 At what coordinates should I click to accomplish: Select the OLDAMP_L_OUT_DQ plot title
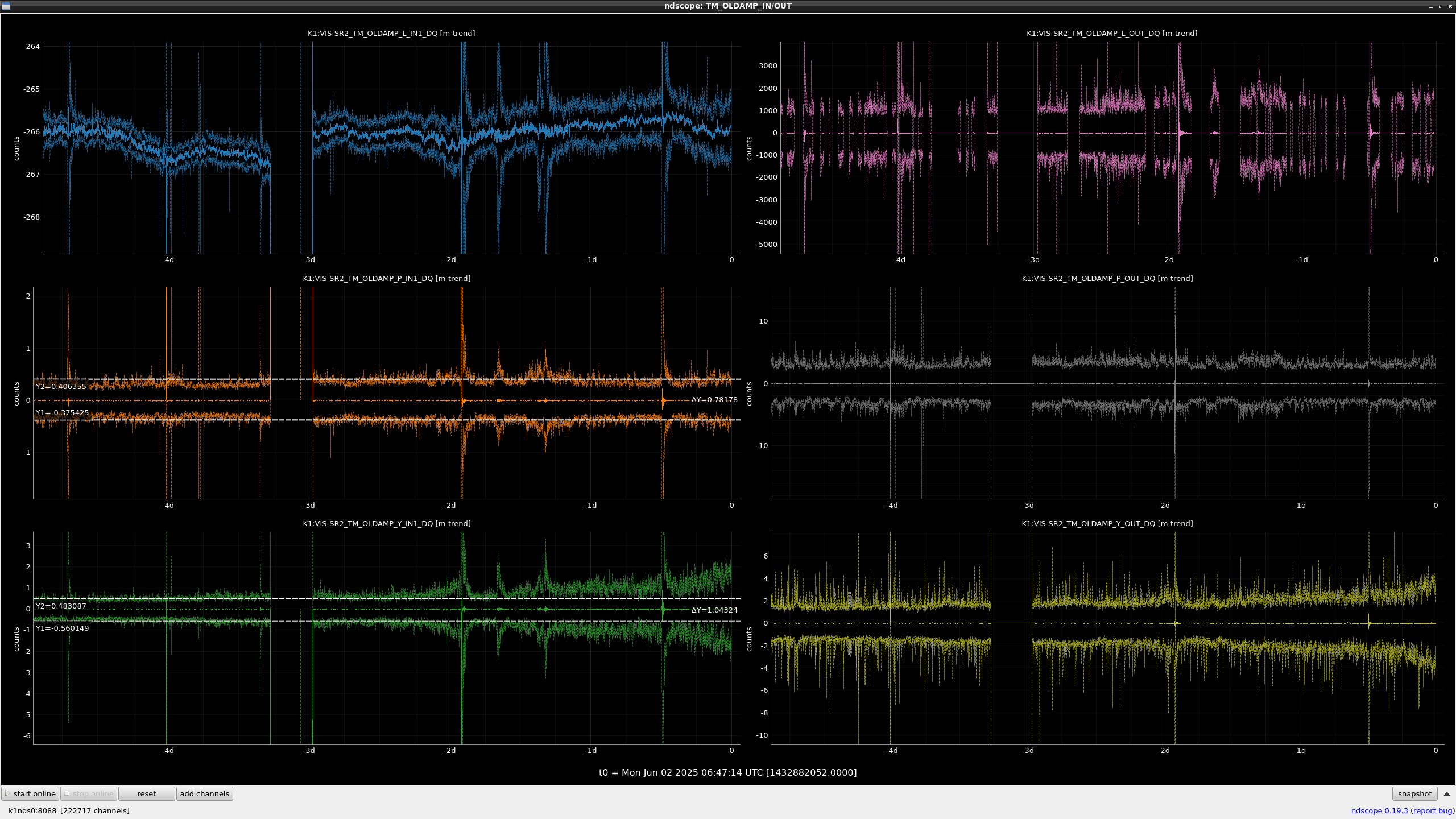point(1112,33)
